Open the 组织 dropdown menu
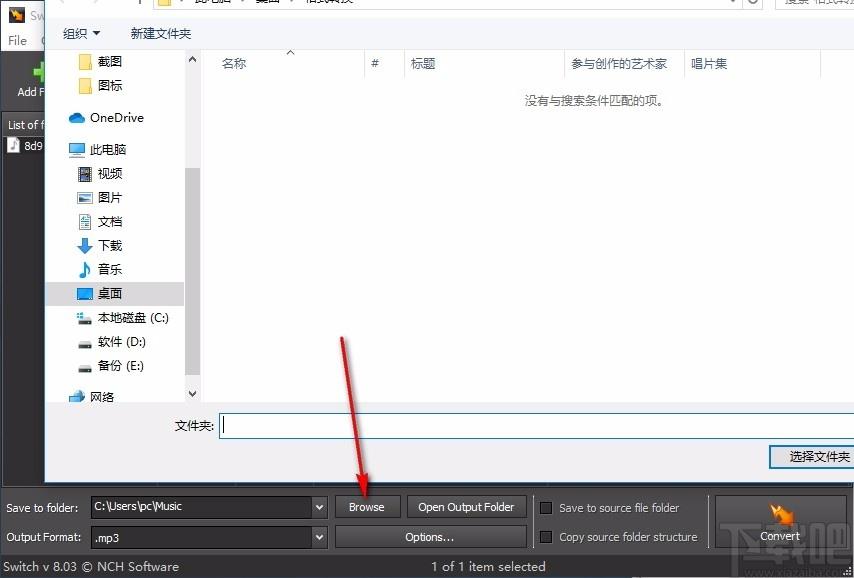854x578 pixels. pos(81,33)
